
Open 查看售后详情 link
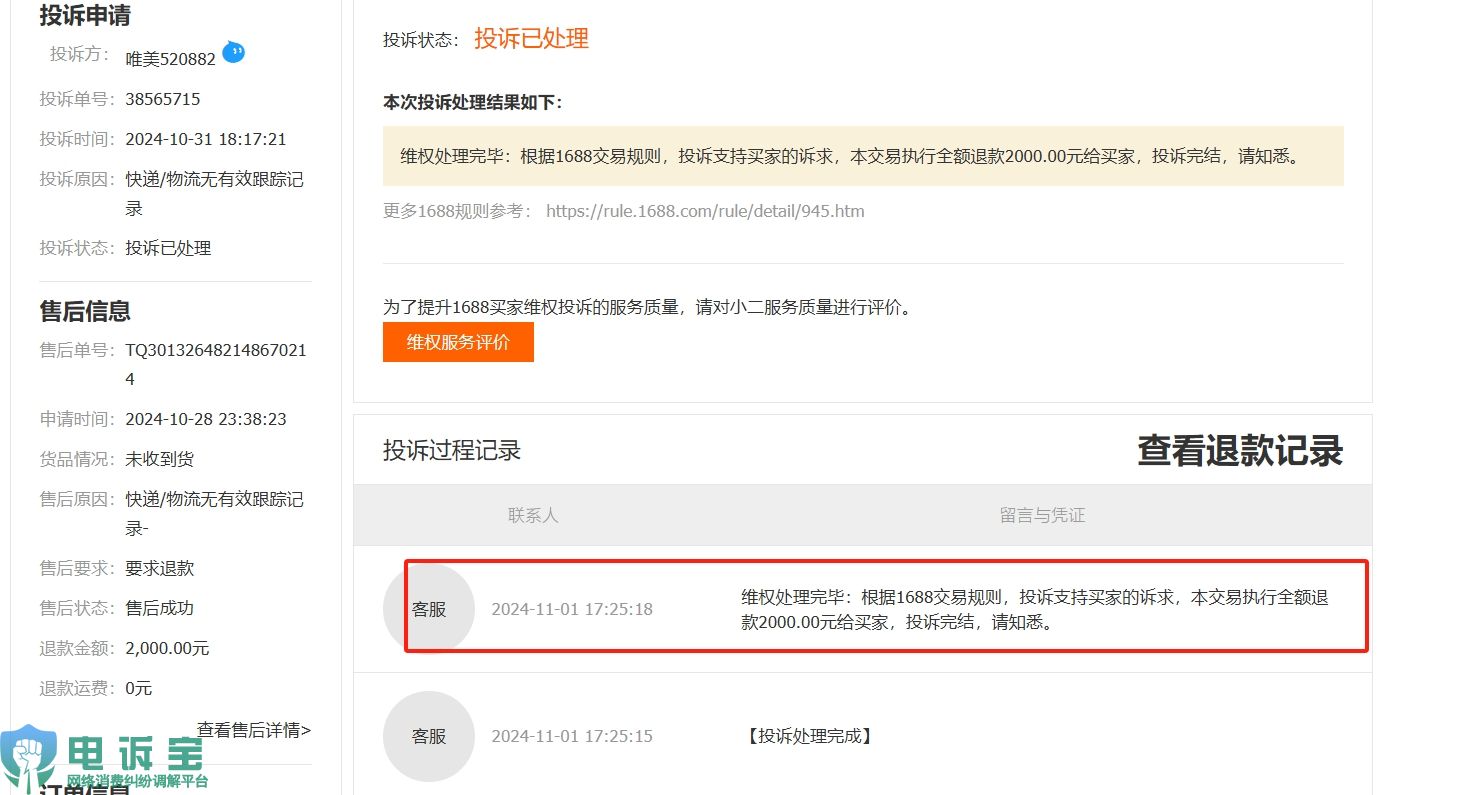(254, 730)
